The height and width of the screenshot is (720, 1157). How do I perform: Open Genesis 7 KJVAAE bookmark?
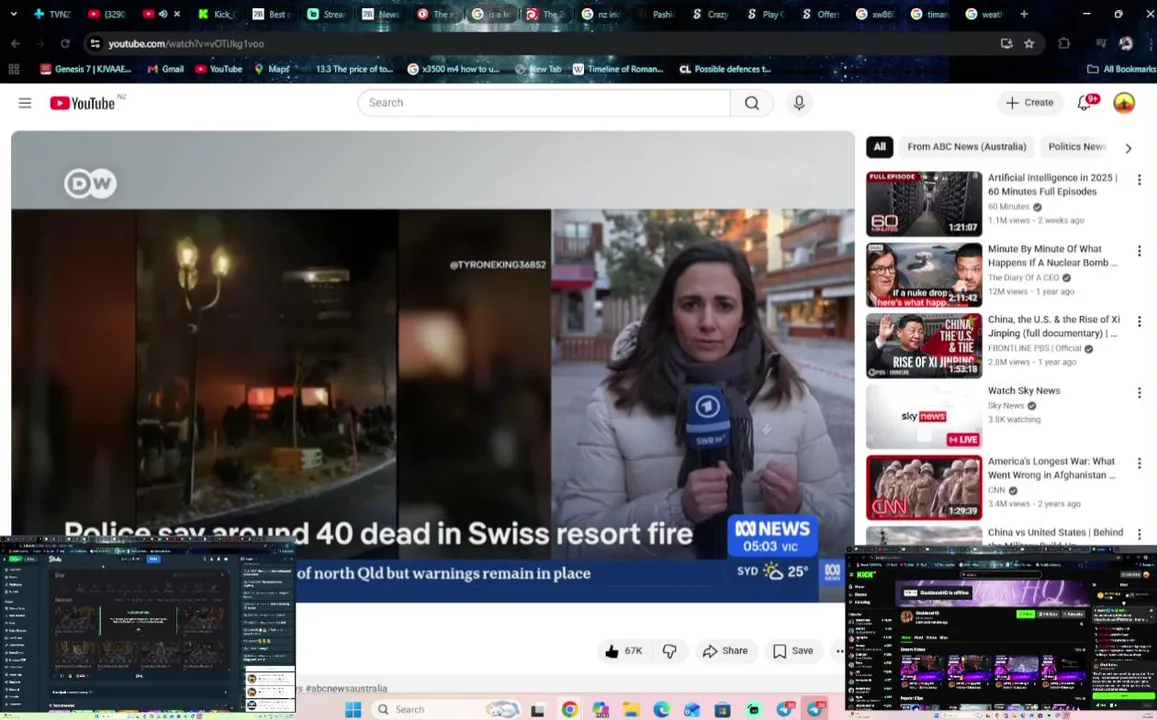click(x=86, y=69)
